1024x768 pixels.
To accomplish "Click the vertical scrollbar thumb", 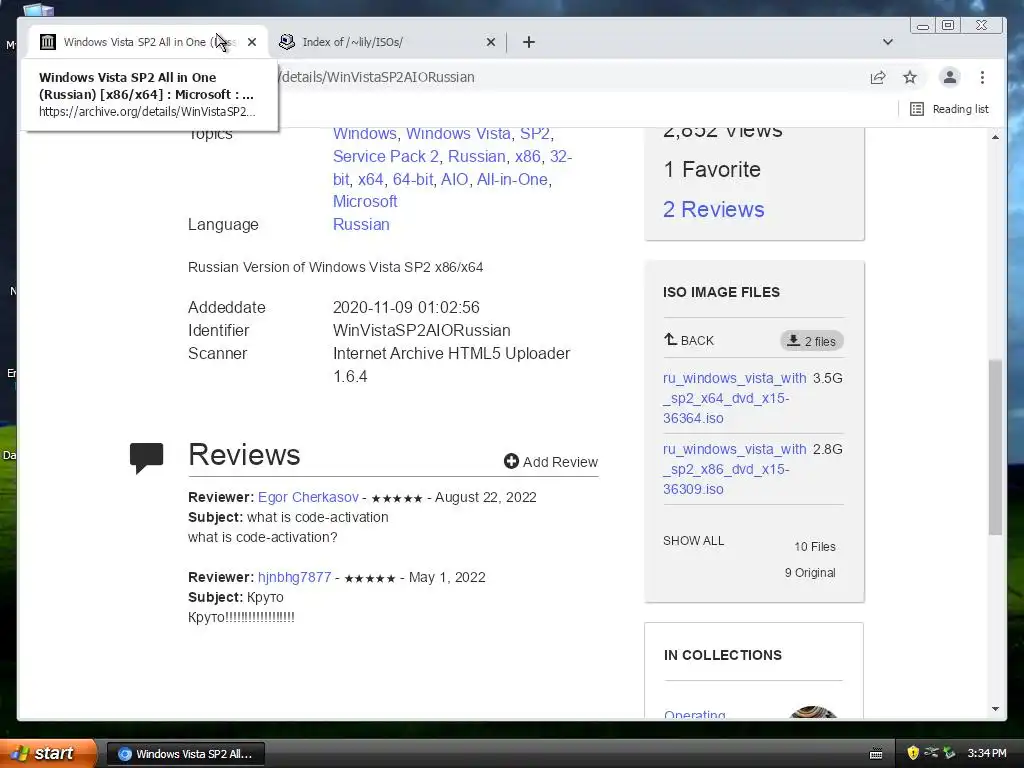I will click(995, 447).
